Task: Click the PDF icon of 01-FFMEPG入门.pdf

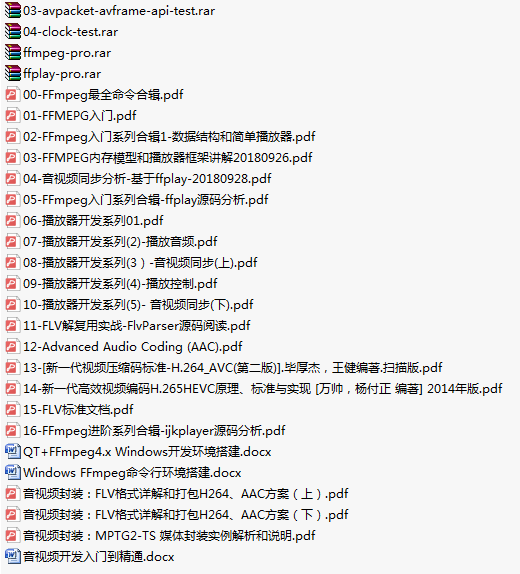Action: coord(12,115)
